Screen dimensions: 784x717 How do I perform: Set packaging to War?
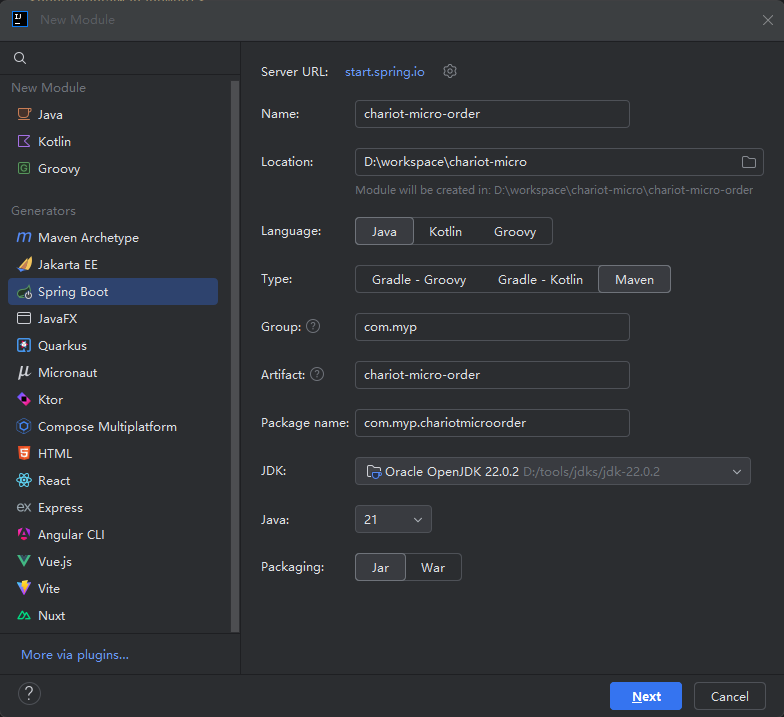(x=433, y=567)
